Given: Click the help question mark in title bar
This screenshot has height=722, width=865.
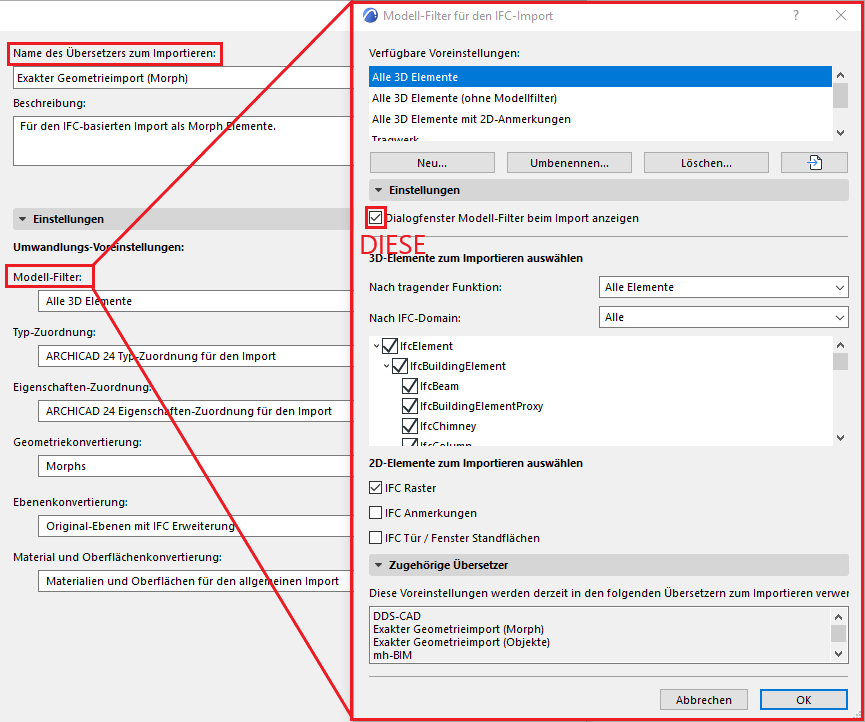Looking at the screenshot, I should pyautogui.click(x=796, y=15).
